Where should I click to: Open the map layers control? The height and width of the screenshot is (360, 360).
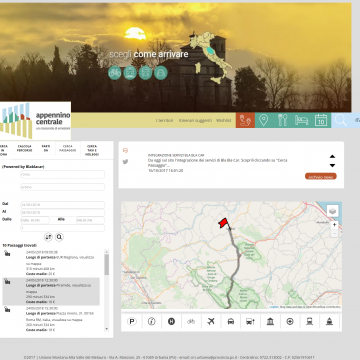[332, 211]
